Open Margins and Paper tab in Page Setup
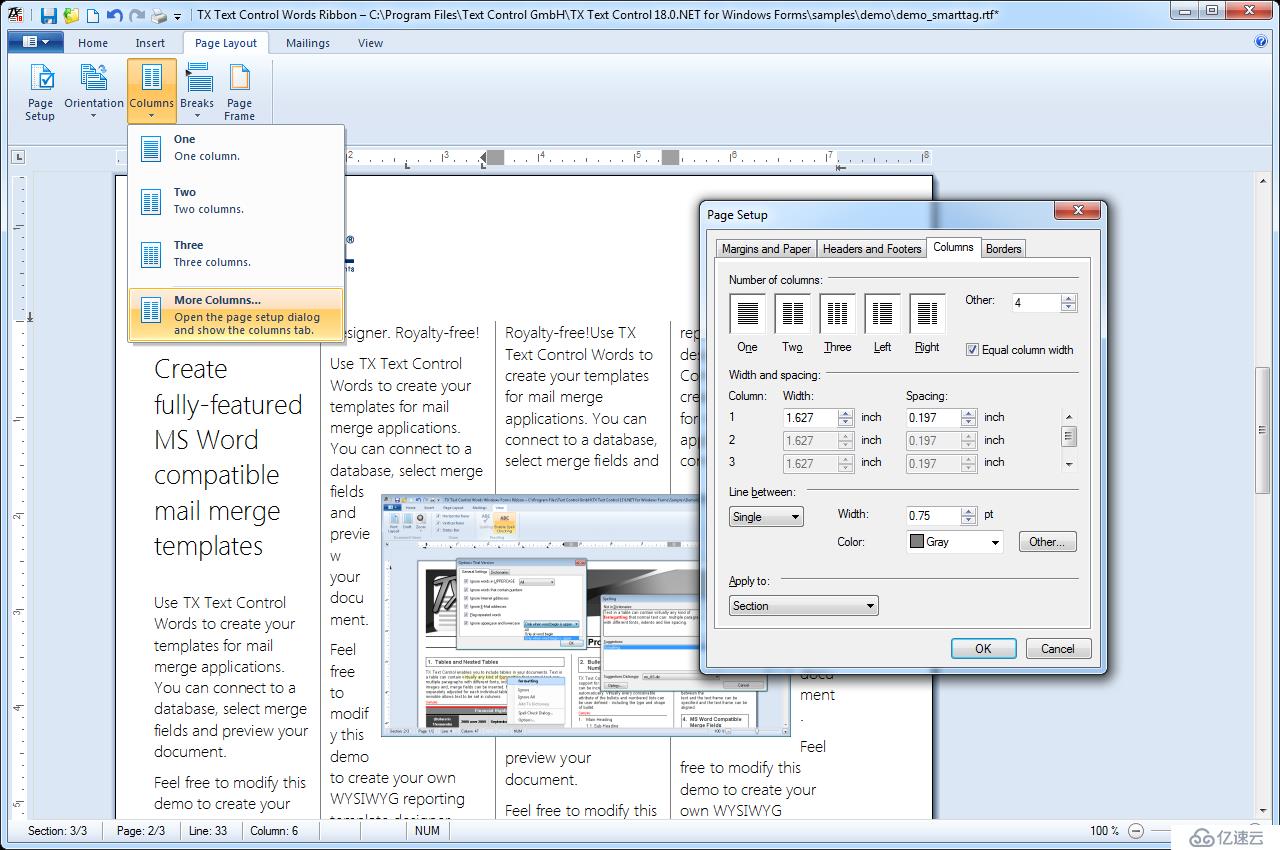 [767, 249]
